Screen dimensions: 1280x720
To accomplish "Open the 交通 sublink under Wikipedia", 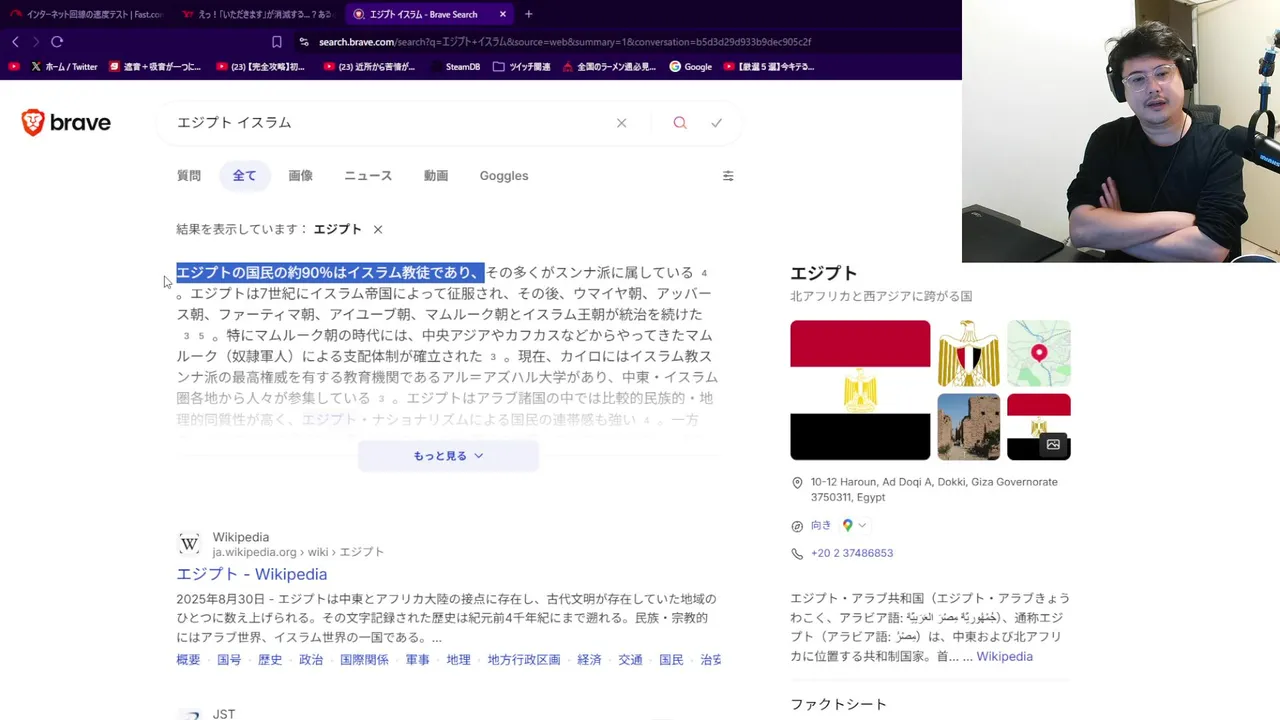I will coord(630,660).
